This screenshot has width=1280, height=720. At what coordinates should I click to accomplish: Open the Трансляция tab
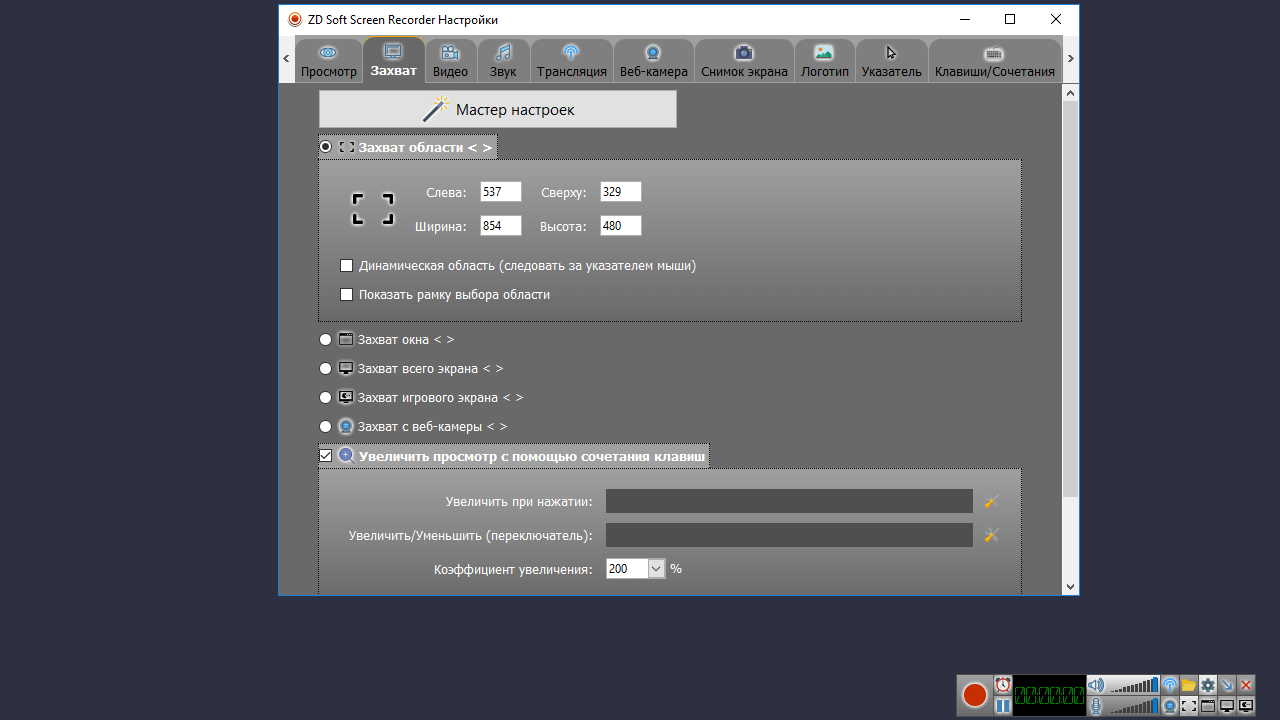[571, 61]
